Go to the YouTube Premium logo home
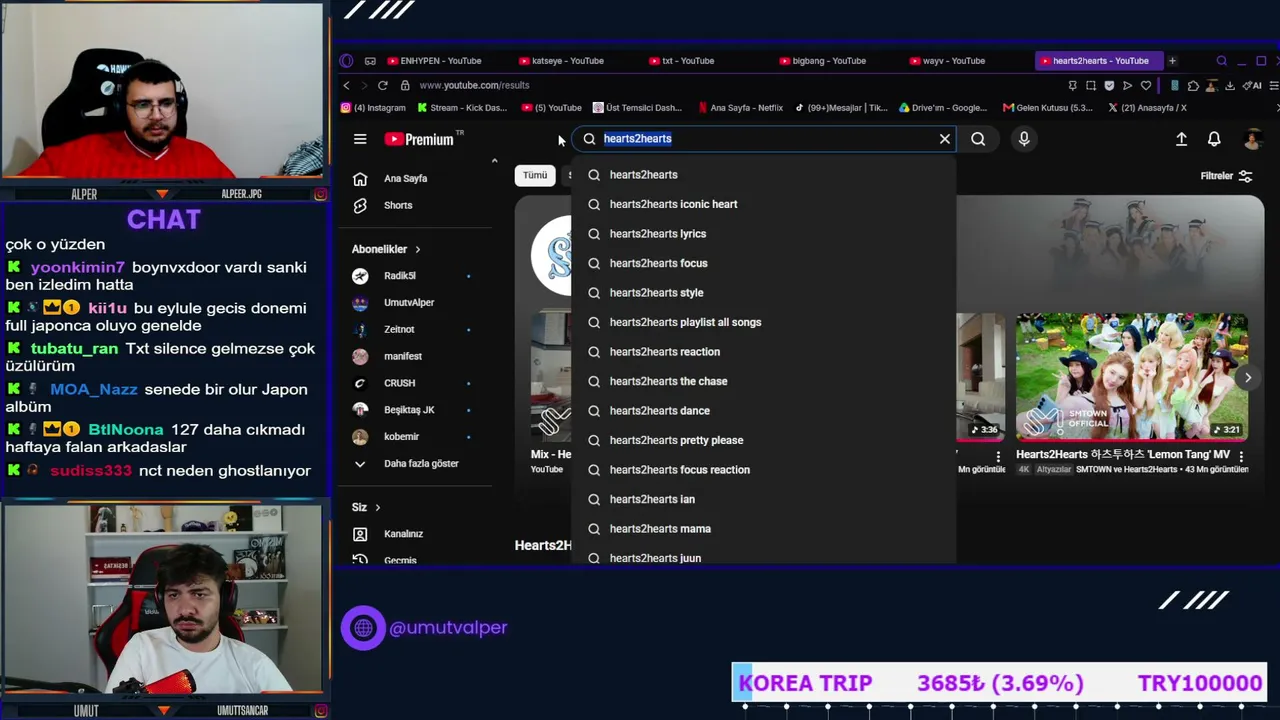 419,140
